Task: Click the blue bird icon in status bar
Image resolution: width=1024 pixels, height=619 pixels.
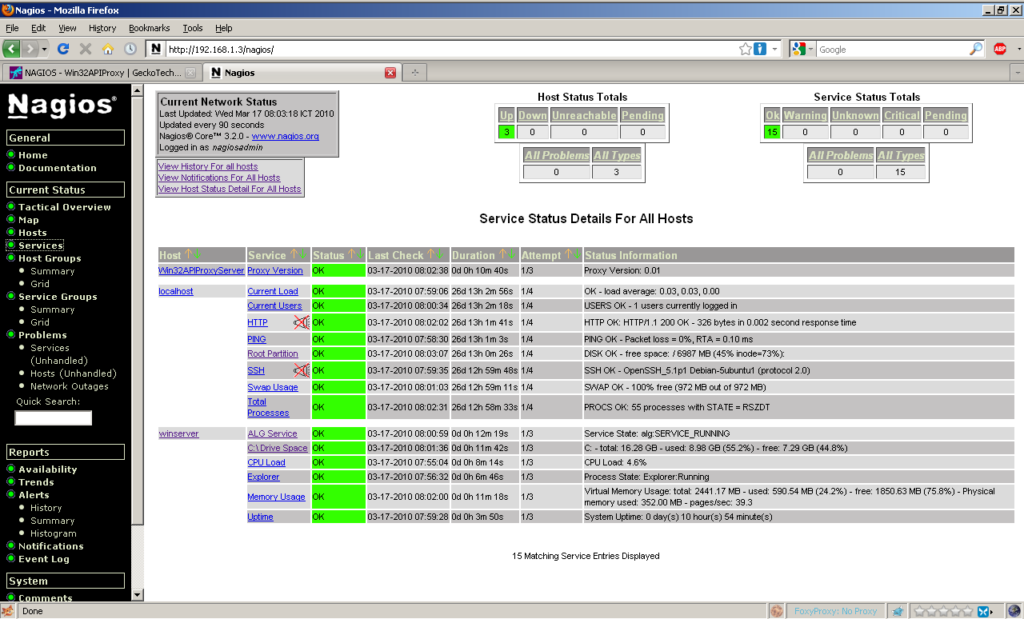Action: (898, 611)
